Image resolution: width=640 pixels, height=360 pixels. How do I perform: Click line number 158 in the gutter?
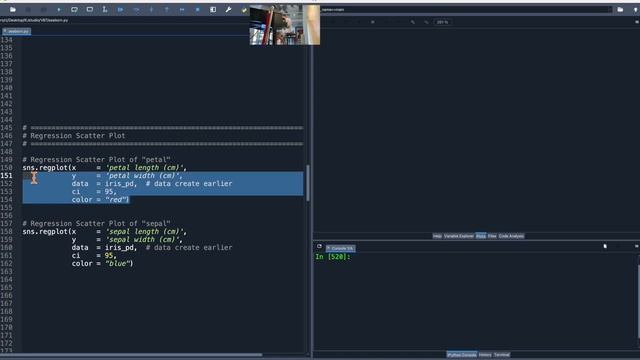7,232
